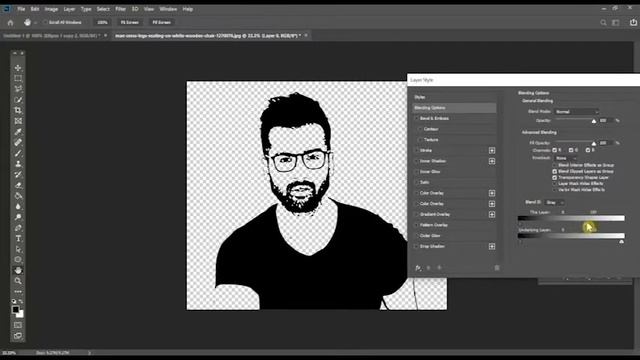The height and width of the screenshot is (360, 640).
Task: Enable the Satin effect checkbox
Action: tap(417, 182)
